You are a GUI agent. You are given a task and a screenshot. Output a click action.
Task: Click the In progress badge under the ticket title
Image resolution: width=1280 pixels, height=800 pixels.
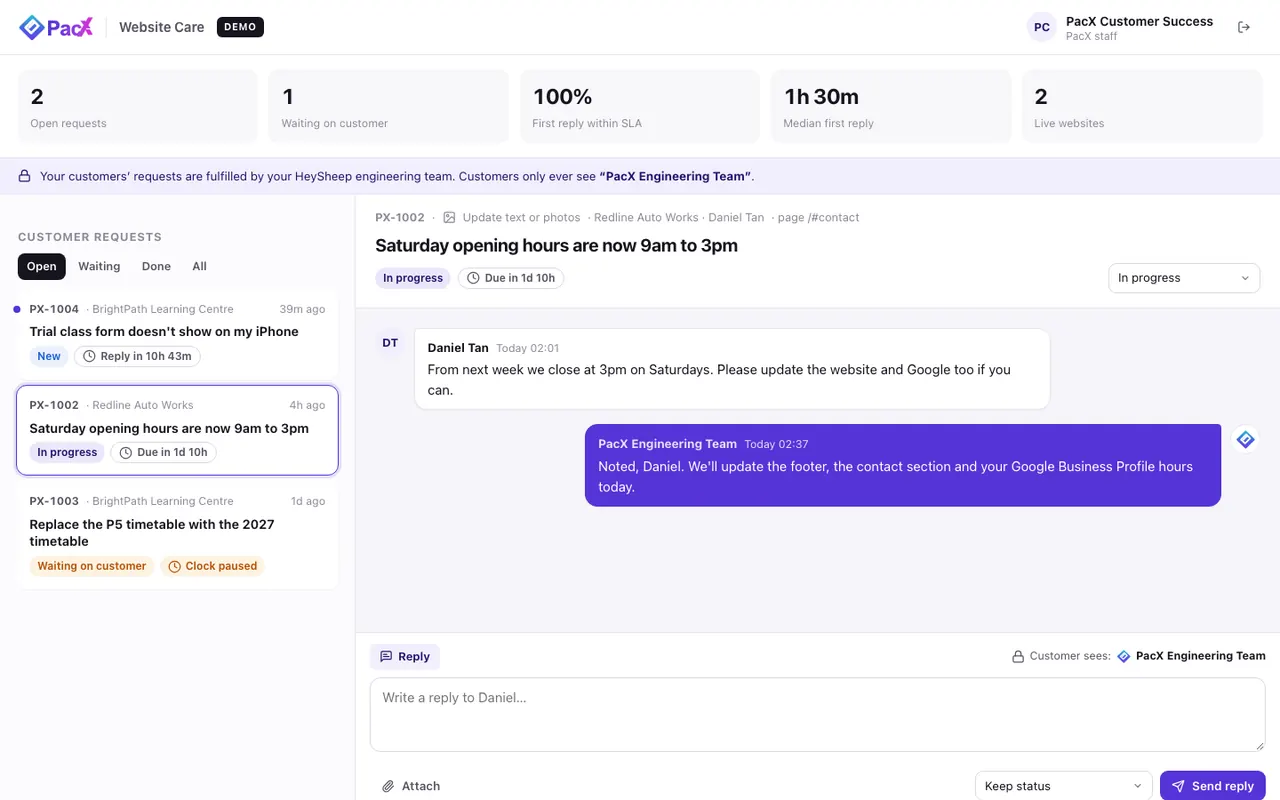[413, 278]
